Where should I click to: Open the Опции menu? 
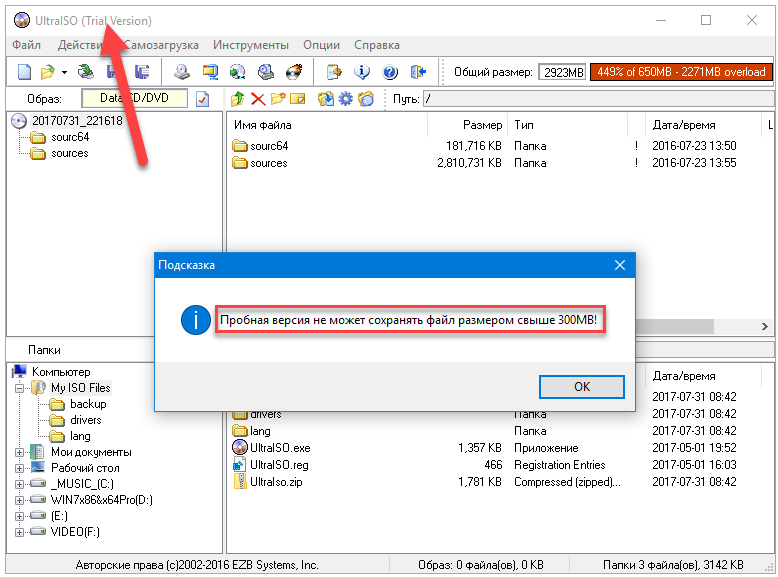click(x=322, y=45)
